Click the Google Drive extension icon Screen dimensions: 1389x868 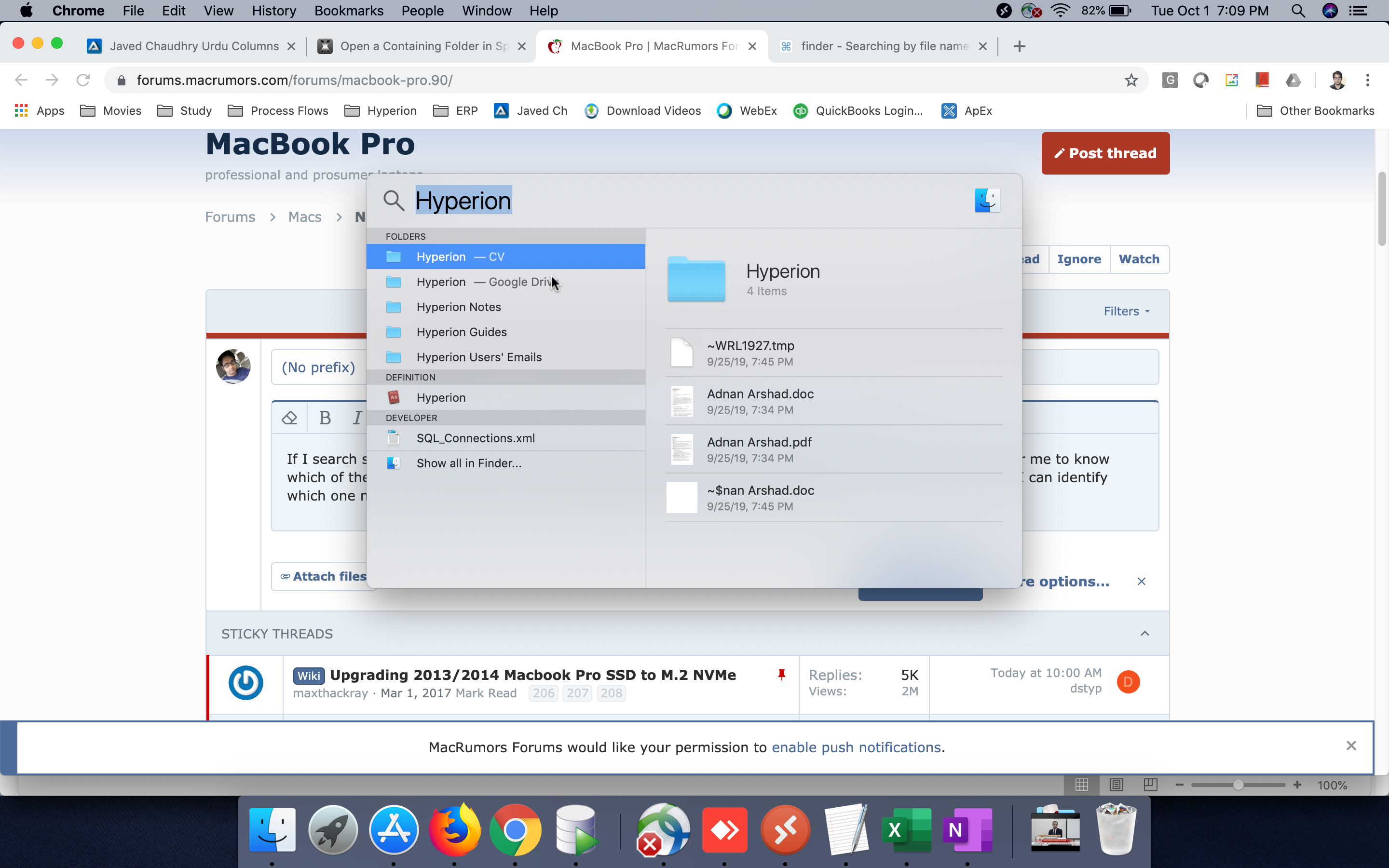tap(1293, 80)
